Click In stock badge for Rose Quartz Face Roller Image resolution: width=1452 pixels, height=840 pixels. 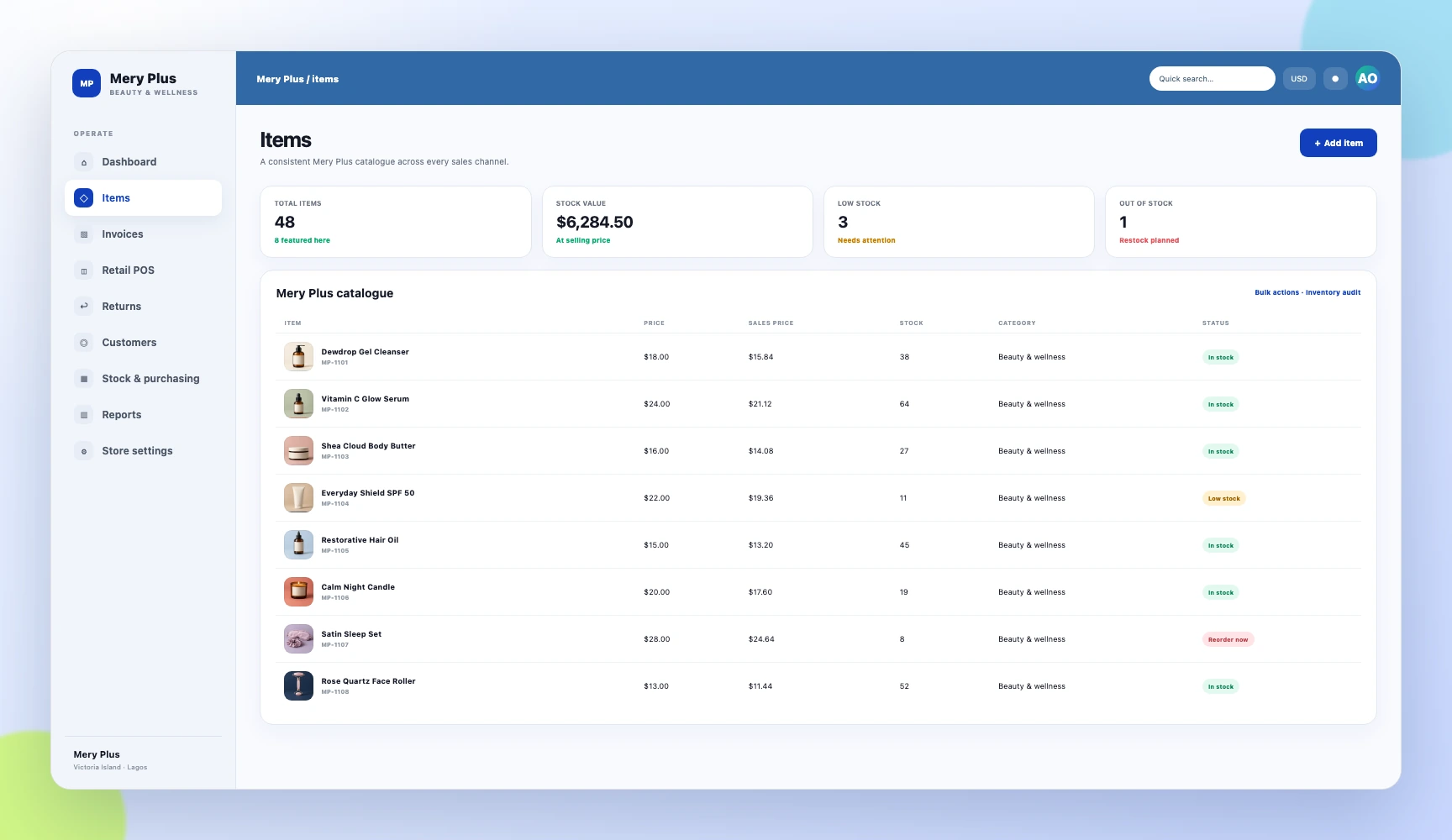click(x=1220, y=686)
